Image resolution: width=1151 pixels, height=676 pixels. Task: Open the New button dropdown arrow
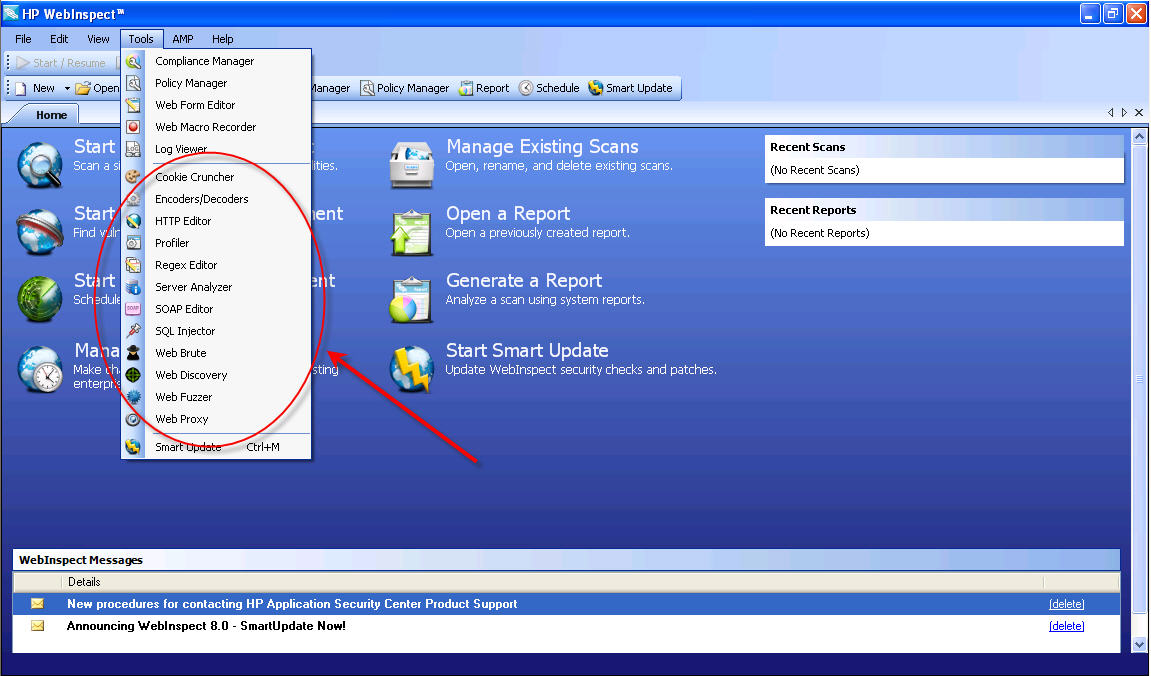click(x=67, y=88)
